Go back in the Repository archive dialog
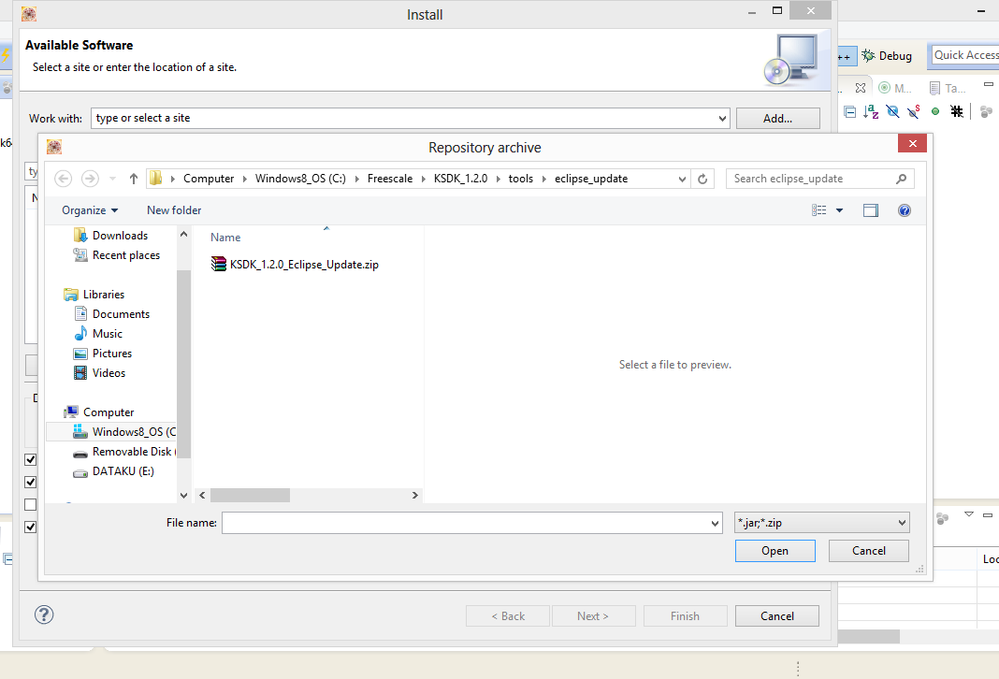 (x=63, y=179)
